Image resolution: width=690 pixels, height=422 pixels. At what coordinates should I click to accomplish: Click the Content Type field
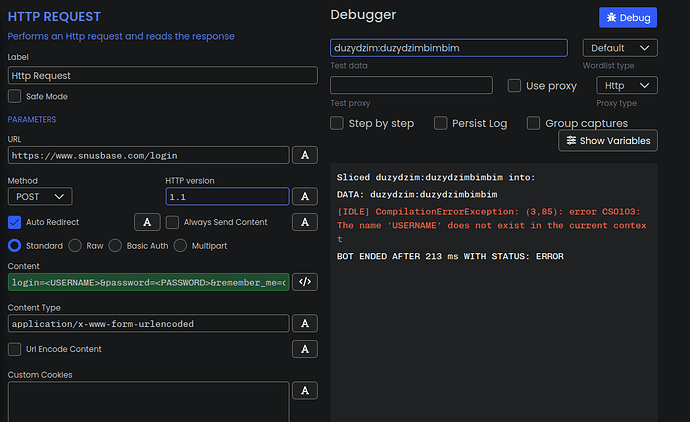(x=148, y=323)
